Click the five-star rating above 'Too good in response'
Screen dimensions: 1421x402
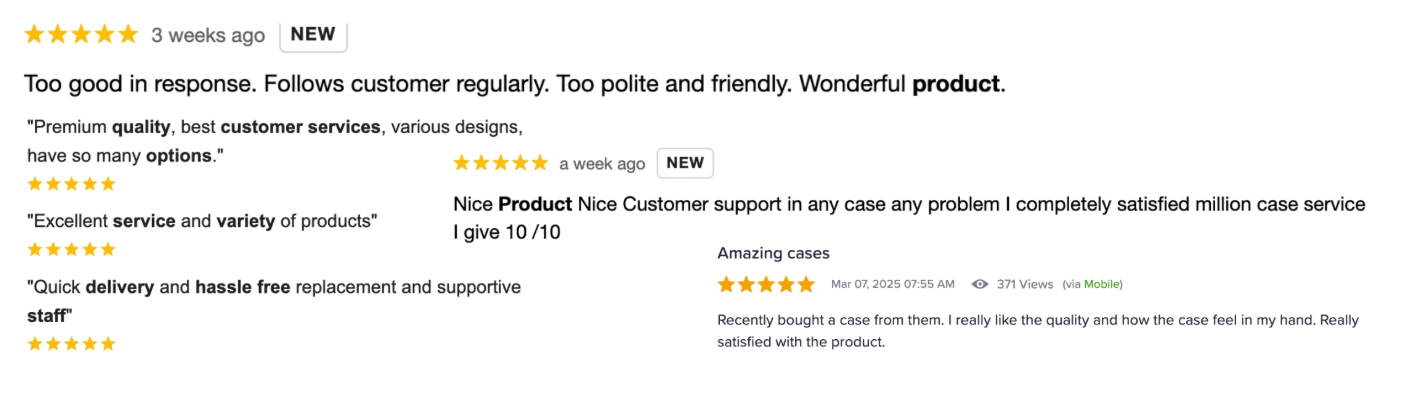click(x=81, y=34)
